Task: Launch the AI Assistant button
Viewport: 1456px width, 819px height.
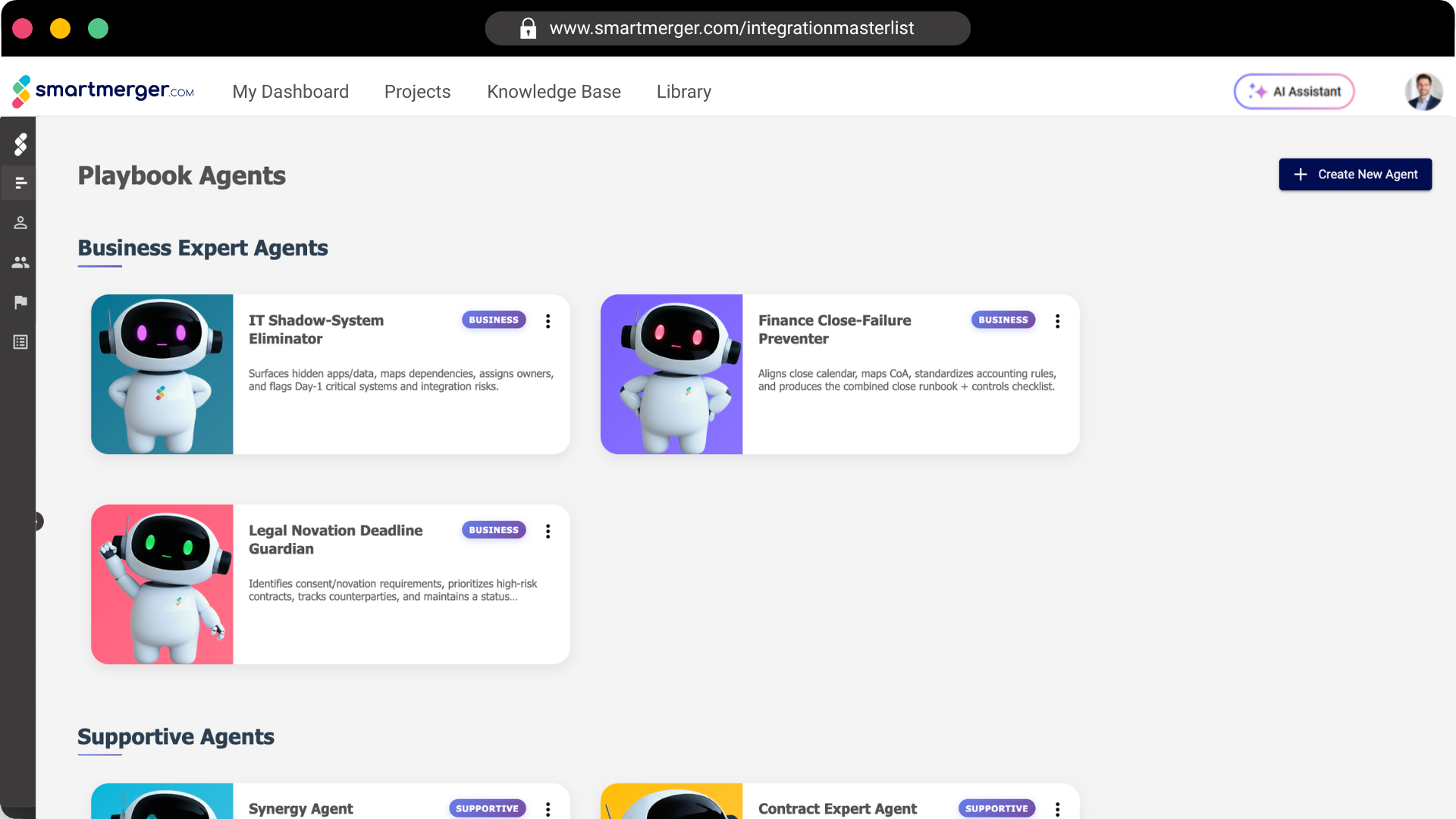Action: pos(1294,92)
